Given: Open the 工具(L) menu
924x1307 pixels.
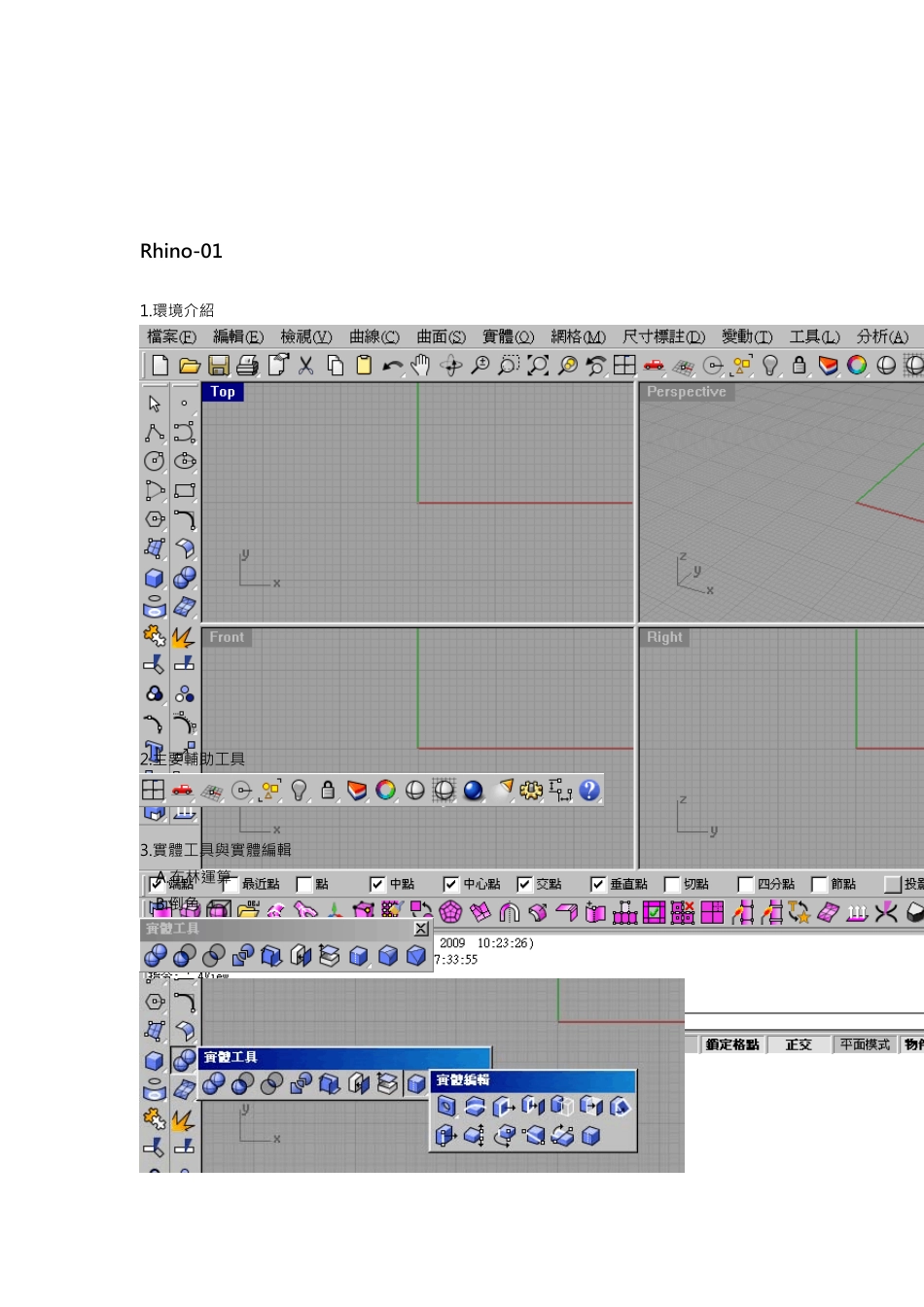Looking at the screenshot, I should point(814,336).
